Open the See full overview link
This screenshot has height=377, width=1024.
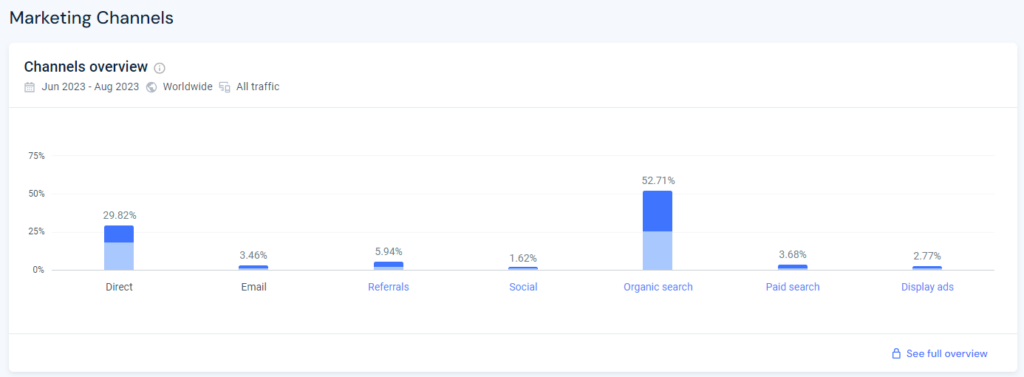(946, 353)
